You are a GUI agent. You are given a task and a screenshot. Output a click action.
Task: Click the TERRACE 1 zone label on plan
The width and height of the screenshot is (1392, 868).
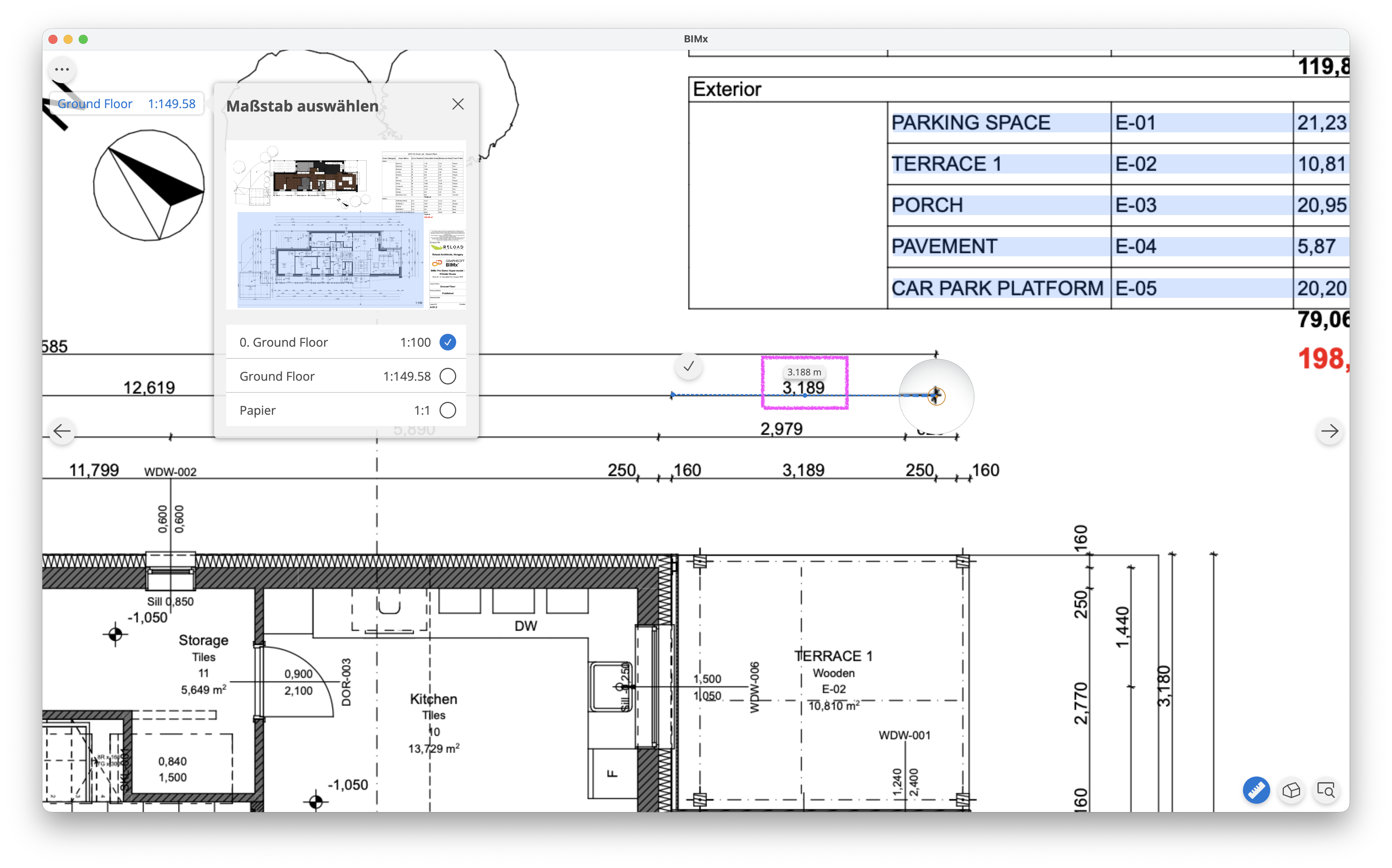833,656
